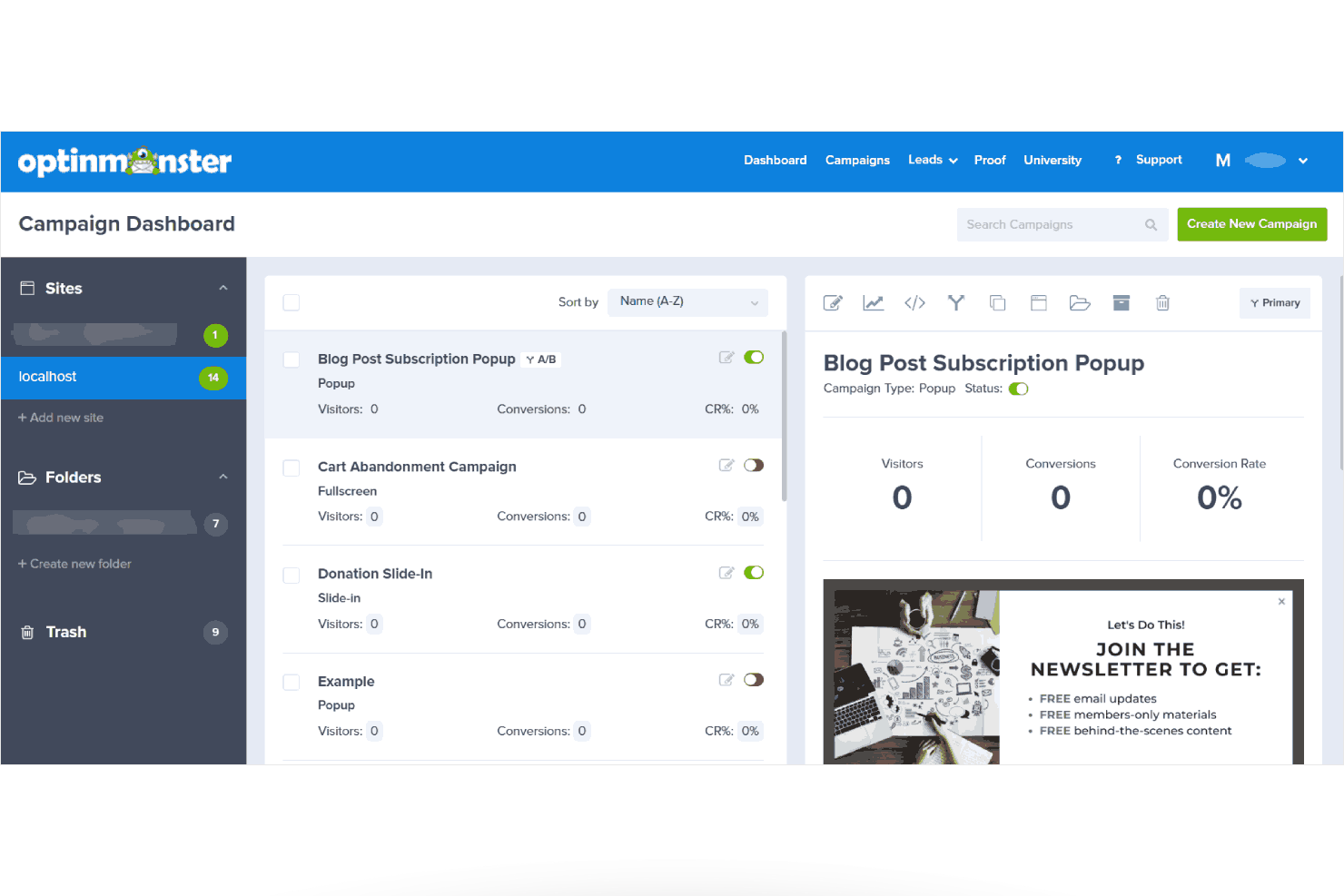Open Proof in top navigation
Viewport: 1344px width, 896px height.
click(990, 161)
